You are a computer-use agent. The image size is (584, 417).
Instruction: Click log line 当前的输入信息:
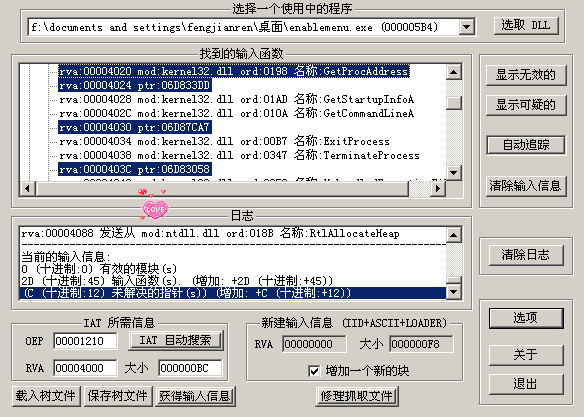point(66,257)
